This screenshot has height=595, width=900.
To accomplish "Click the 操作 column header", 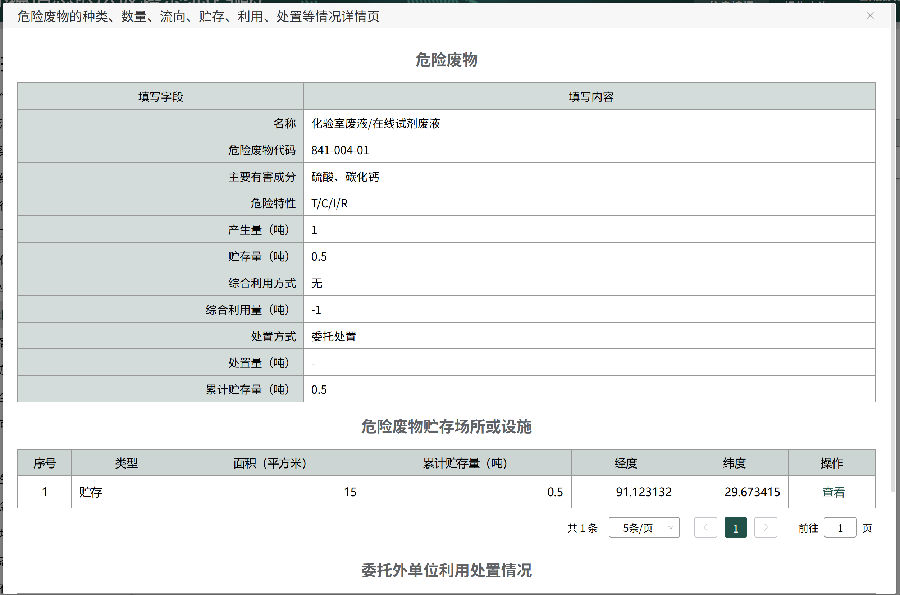I will 832,463.
